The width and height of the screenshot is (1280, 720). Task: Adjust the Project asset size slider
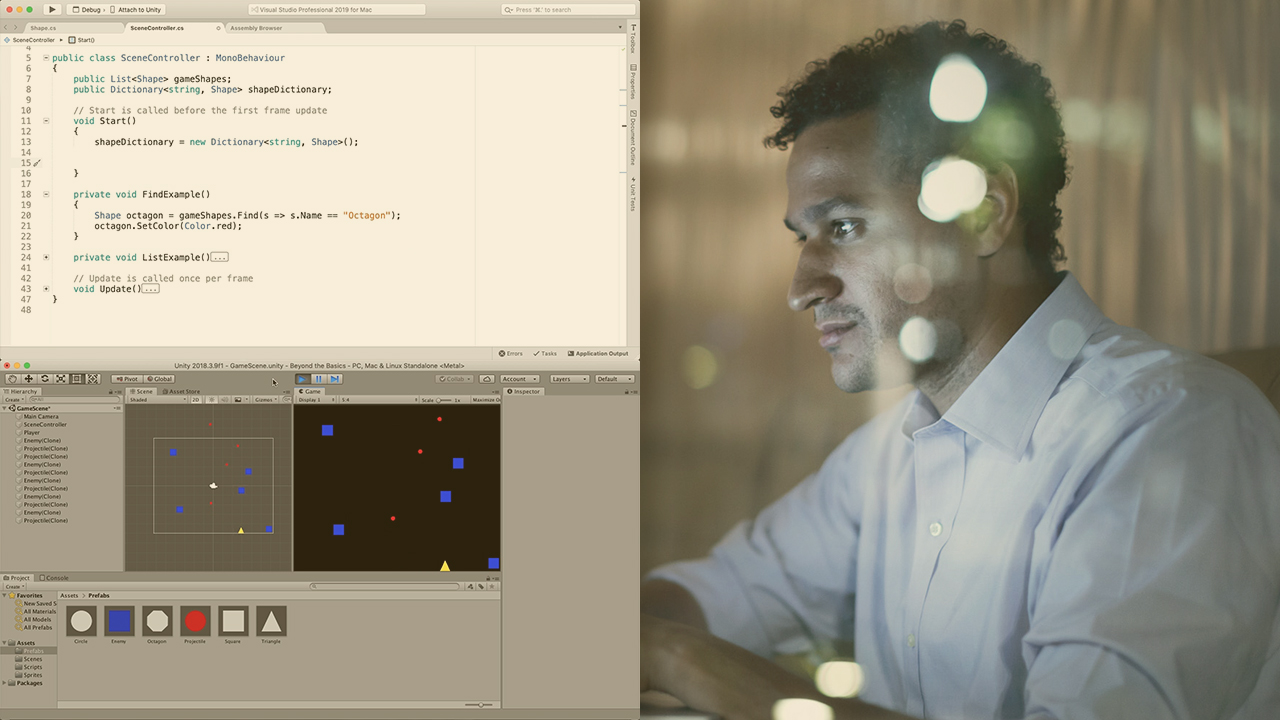(x=480, y=705)
